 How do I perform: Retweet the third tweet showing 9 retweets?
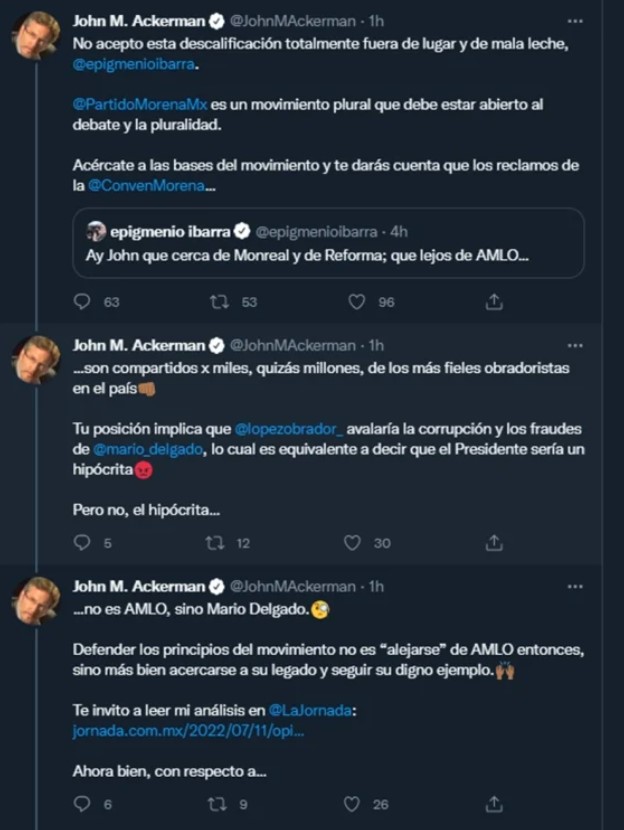(x=217, y=804)
